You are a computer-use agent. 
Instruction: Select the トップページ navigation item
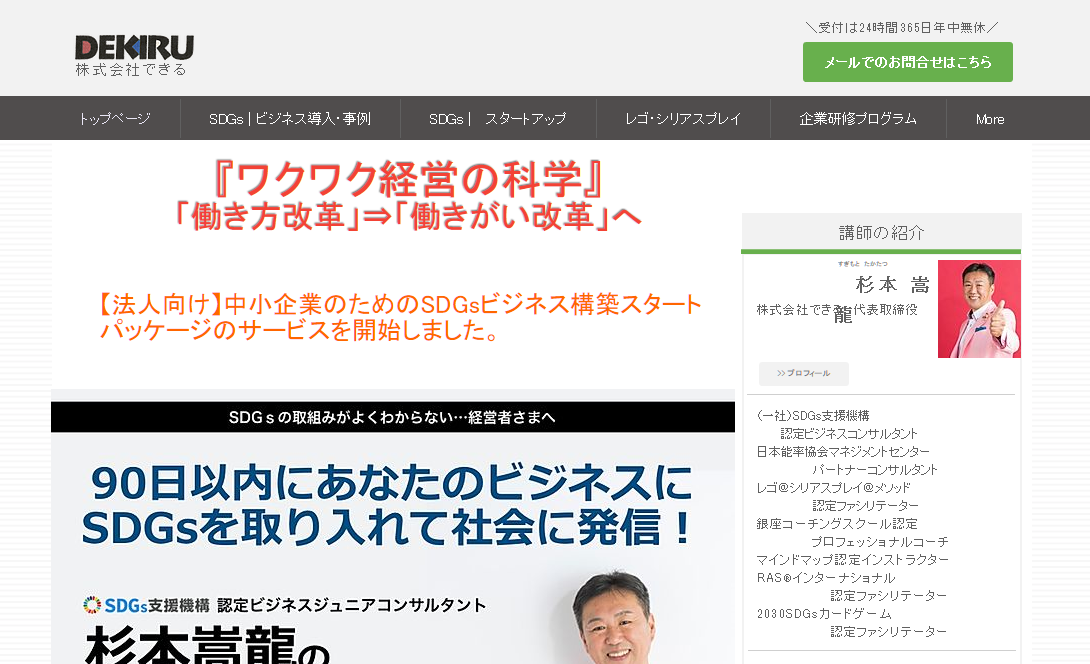pyautogui.click(x=114, y=118)
